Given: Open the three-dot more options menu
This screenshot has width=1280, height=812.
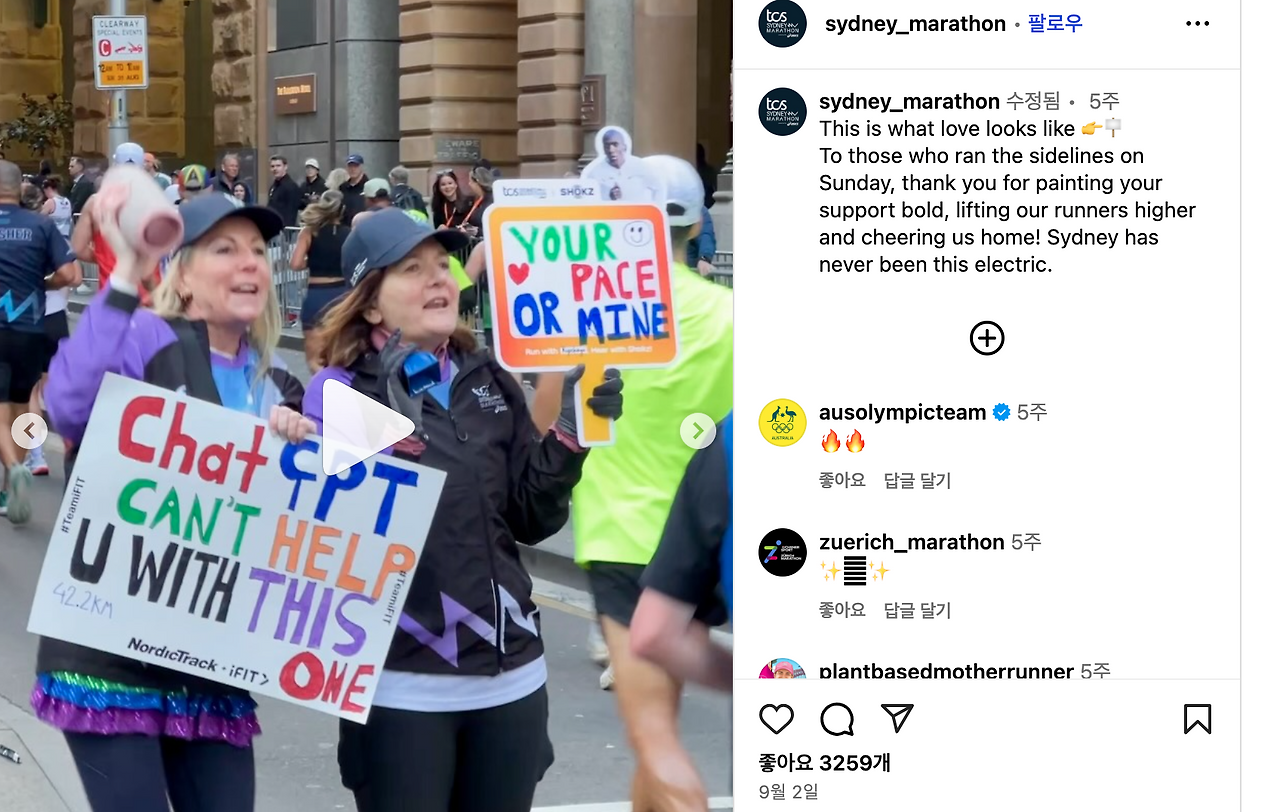Looking at the screenshot, I should click(1197, 24).
